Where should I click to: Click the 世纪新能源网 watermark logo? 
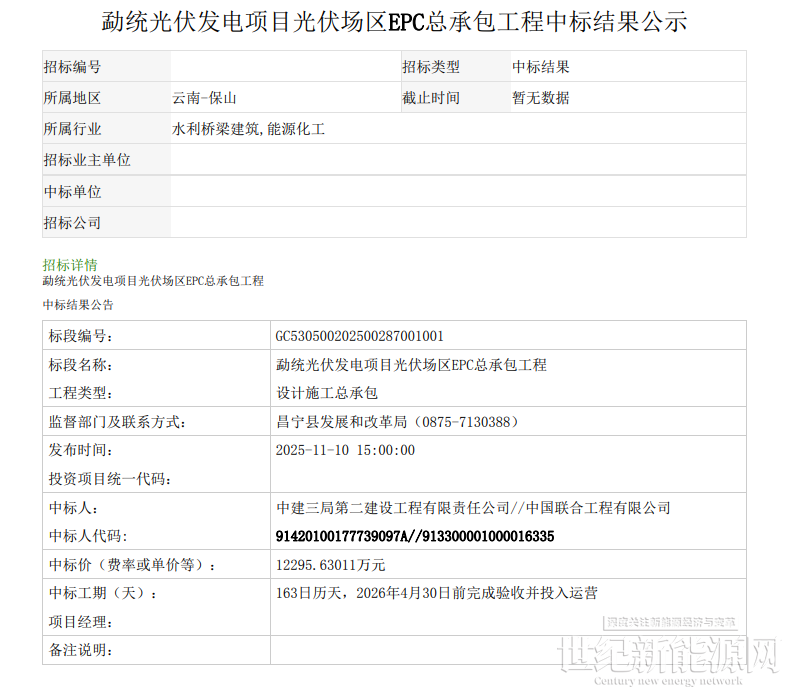(668, 655)
